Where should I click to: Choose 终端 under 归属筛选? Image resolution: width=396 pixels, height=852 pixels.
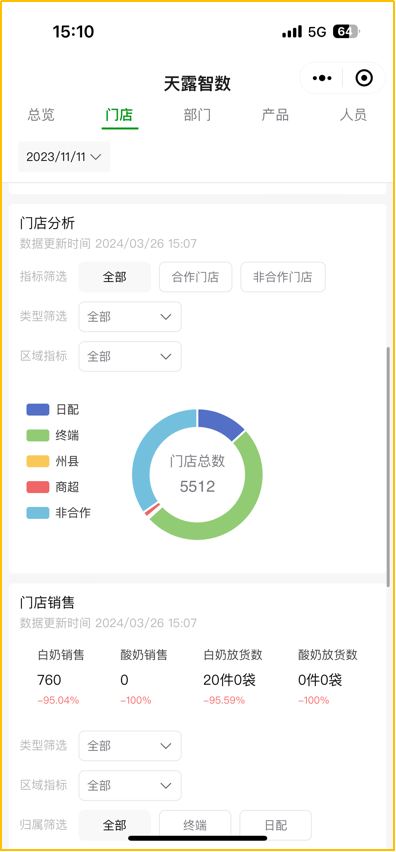tap(195, 825)
